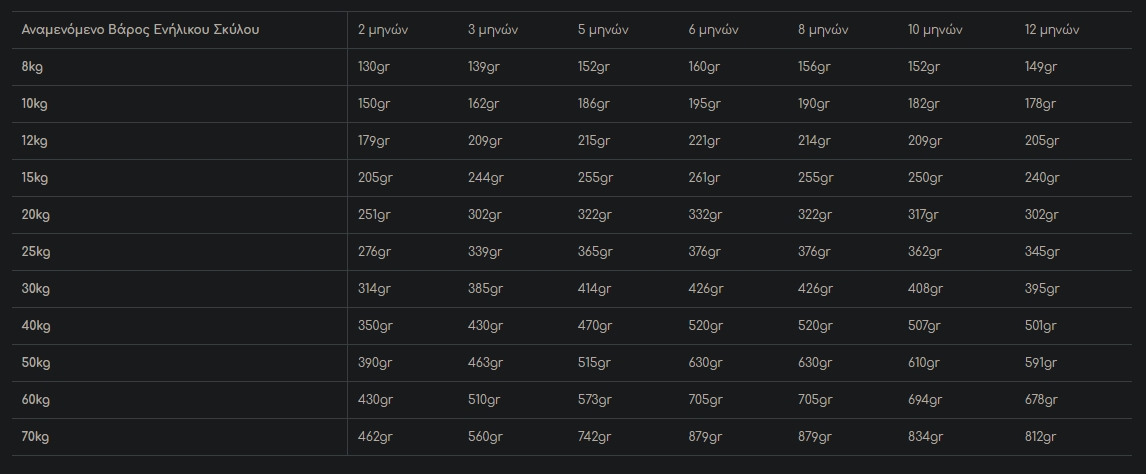Select the 345gr cell in 25kg row
Screen dimensions: 1146x474
[x=1041, y=252]
